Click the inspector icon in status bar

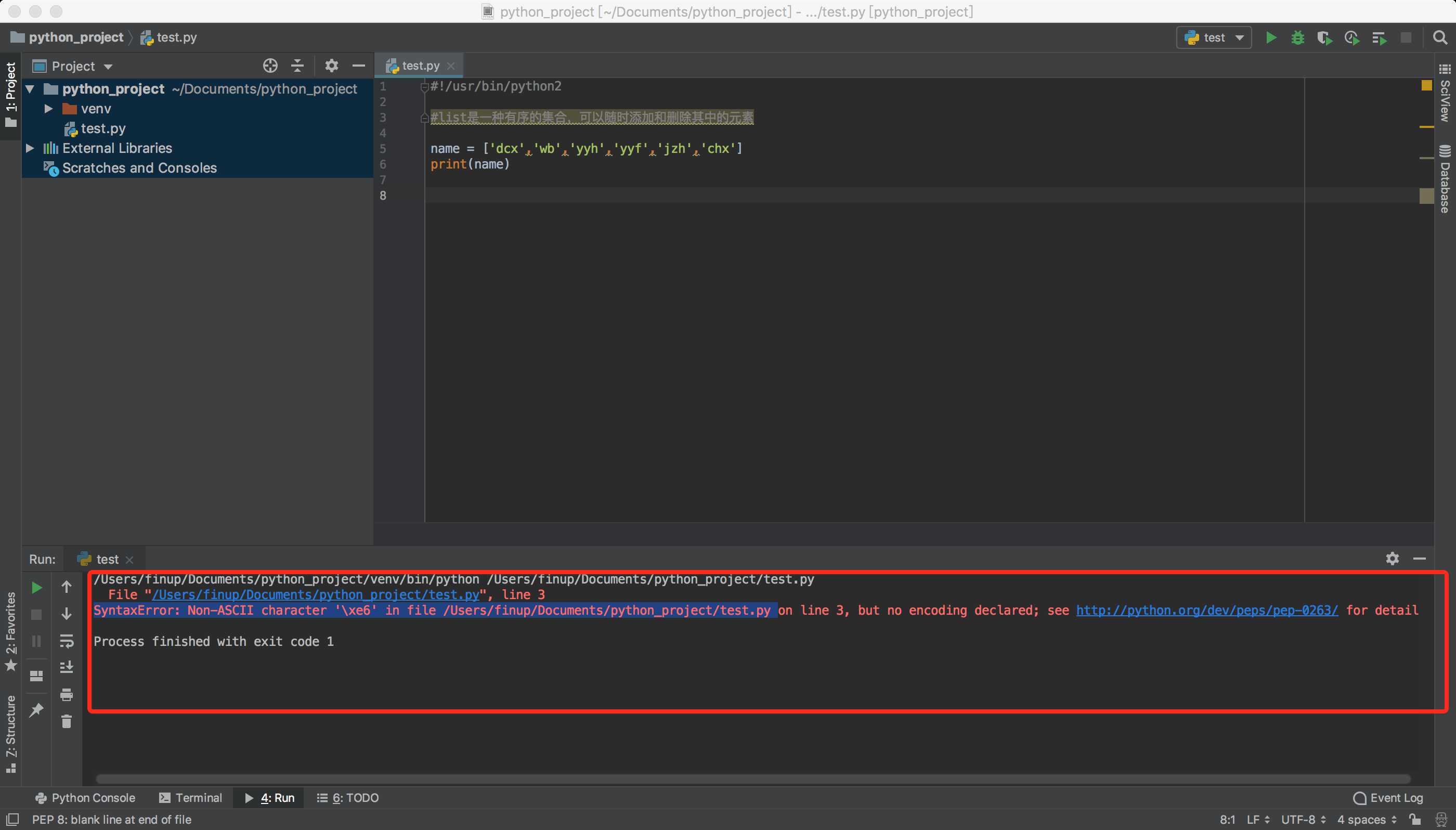tap(1440, 819)
